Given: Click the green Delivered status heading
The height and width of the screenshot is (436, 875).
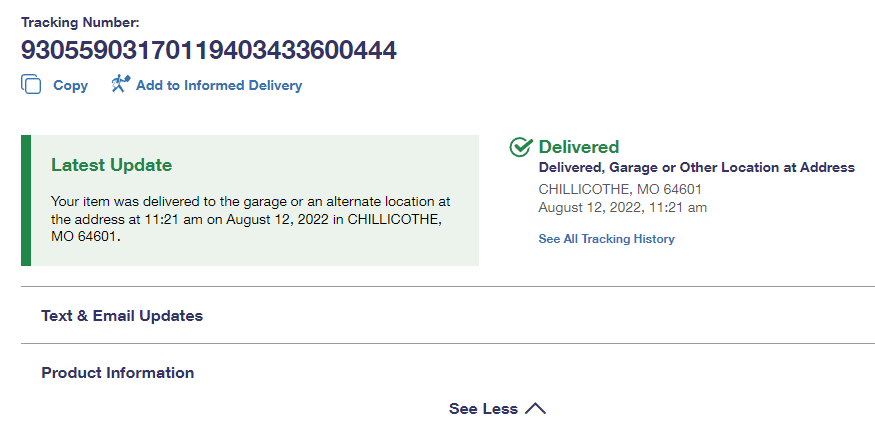Looking at the screenshot, I should point(579,147).
